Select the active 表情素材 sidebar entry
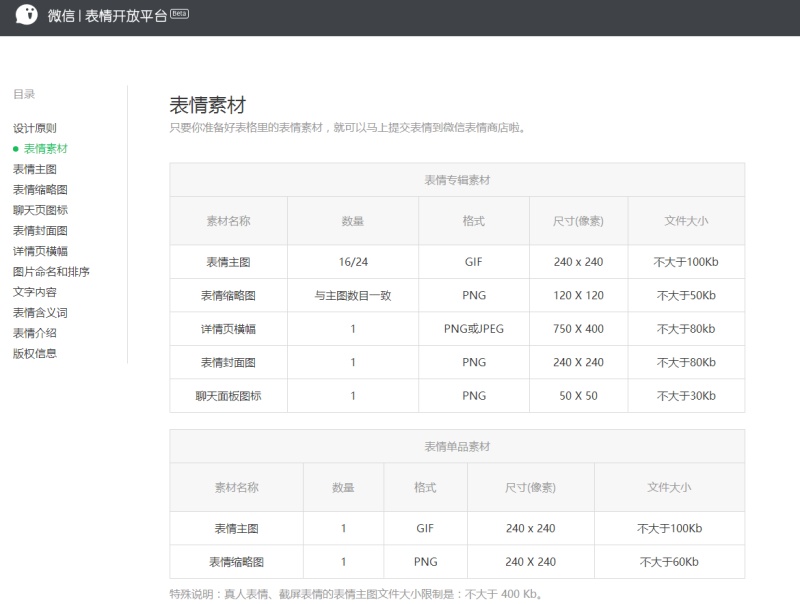 tap(44, 148)
